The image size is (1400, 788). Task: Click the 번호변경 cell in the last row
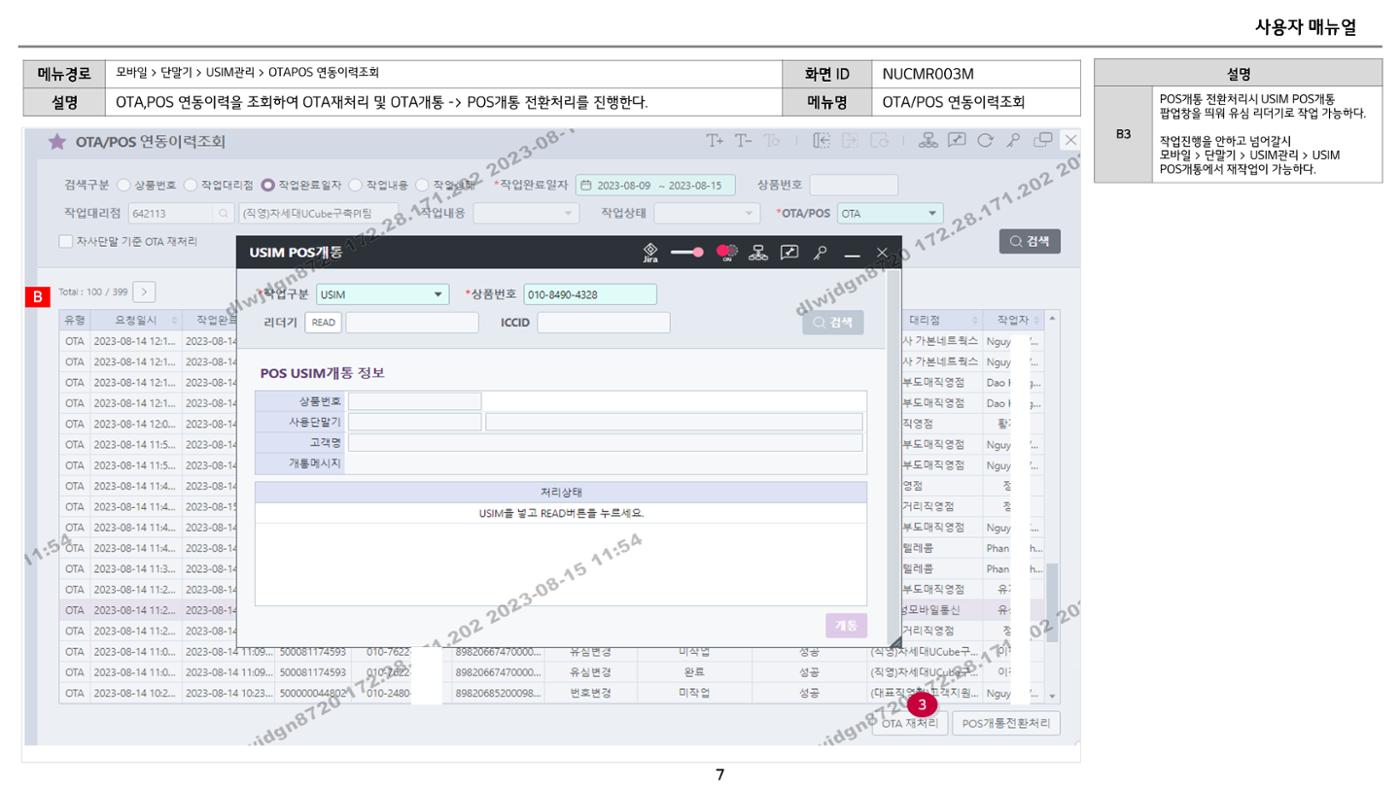[590, 693]
